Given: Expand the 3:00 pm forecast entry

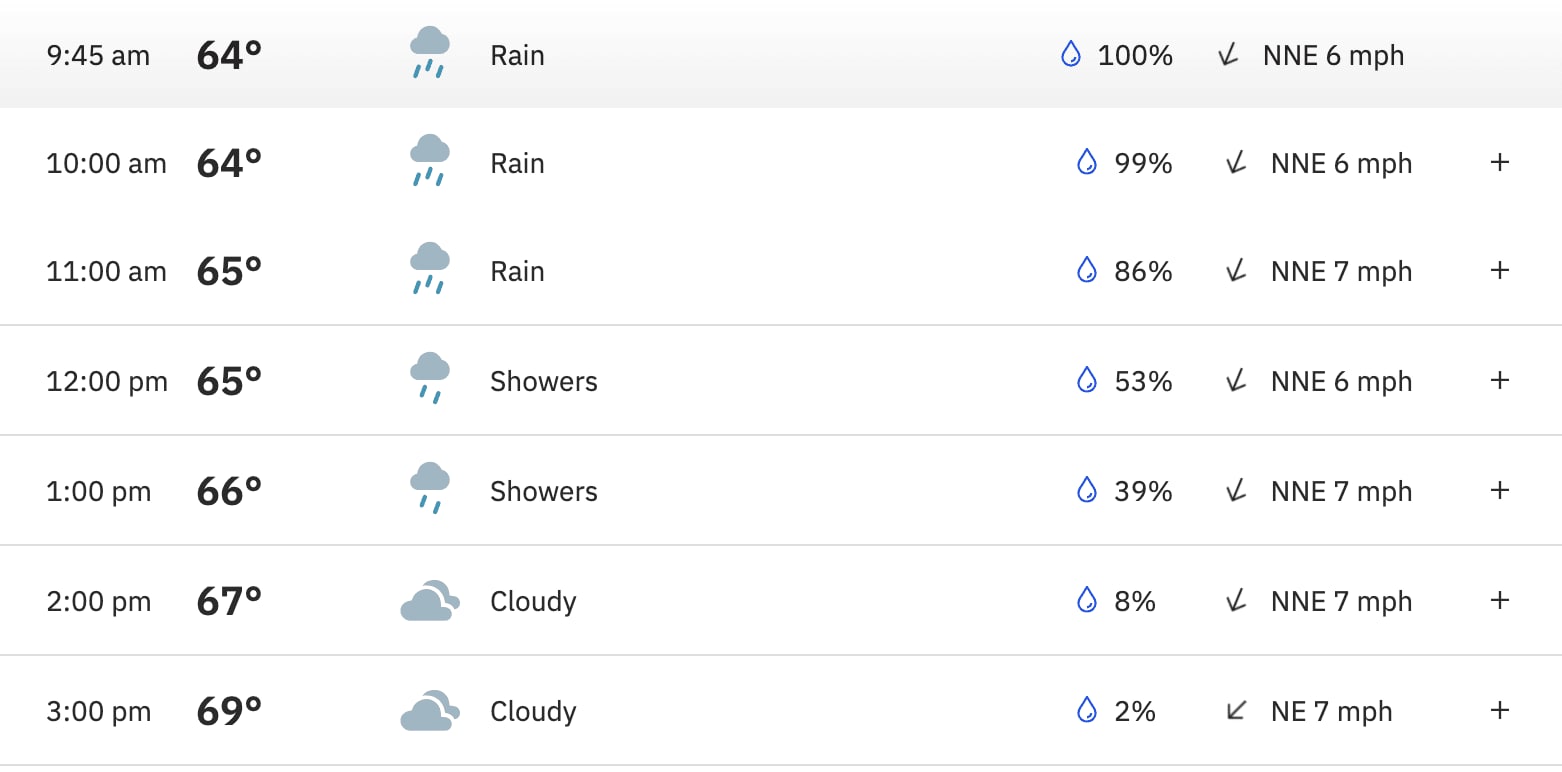Looking at the screenshot, I should coord(1499,710).
